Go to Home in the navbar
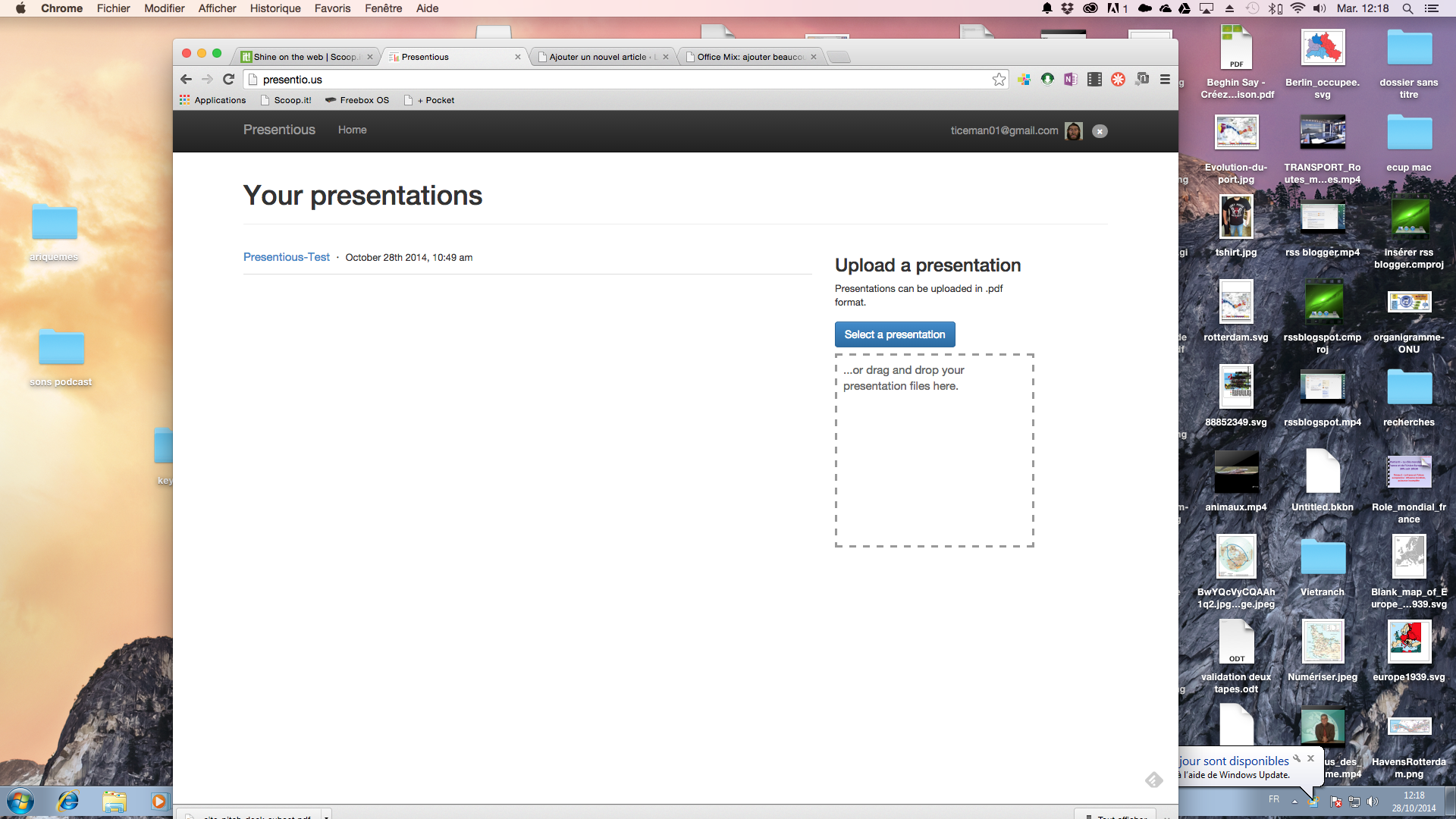1456x819 pixels. pyautogui.click(x=352, y=130)
